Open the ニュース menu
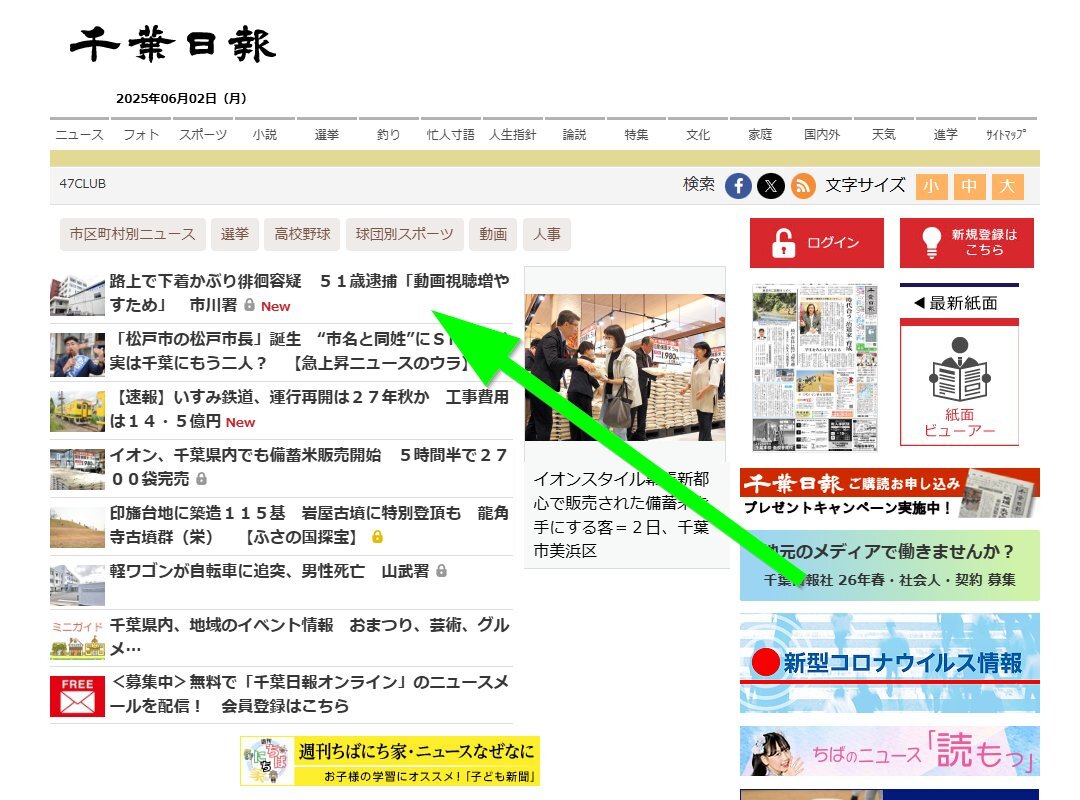 [79, 134]
